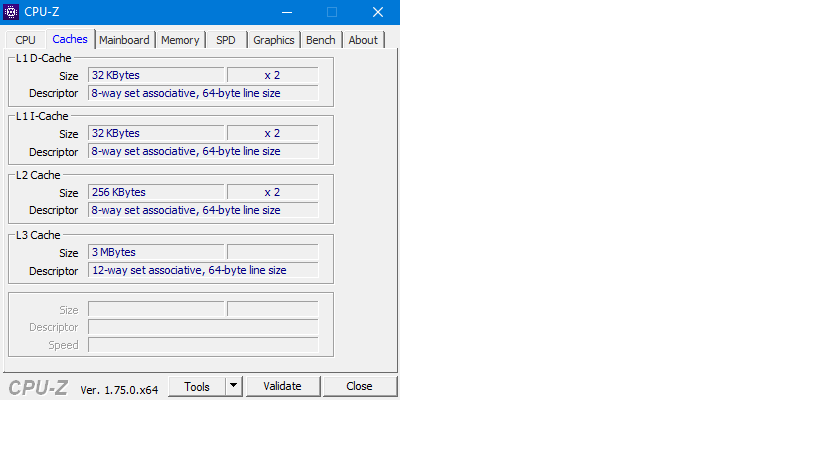Click the L1 D-Cache group label
Image resolution: width=819 pixels, height=460 pixels.
pos(43,58)
